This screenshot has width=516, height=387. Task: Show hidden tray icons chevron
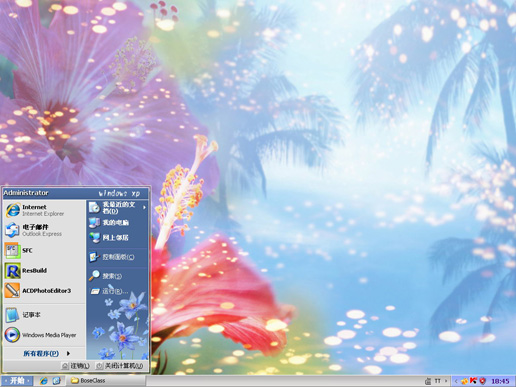tap(456, 381)
